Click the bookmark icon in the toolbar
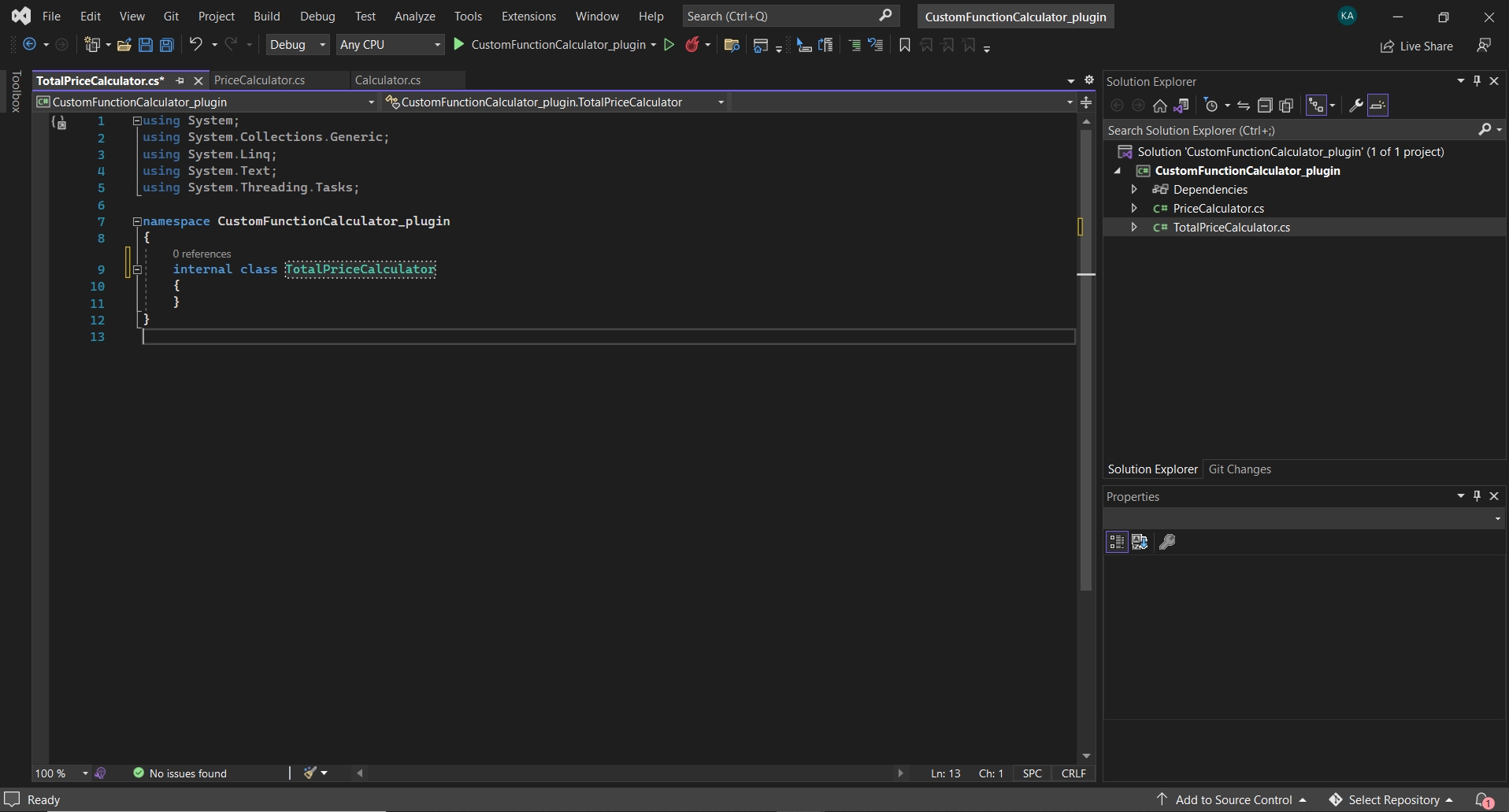Image resolution: width=1509 pixels, height=812 pixels. 904,45
